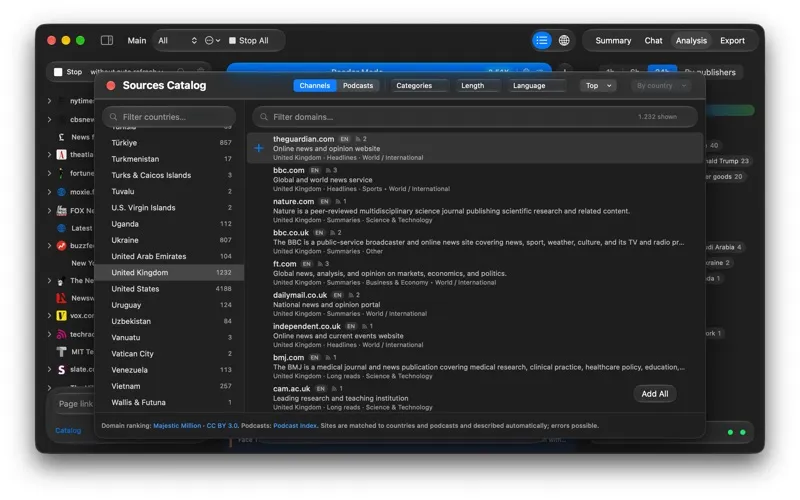Select the independent.co.uk source row
The width and height of the screenshot is (800, 500).
(x=474, y=335)
